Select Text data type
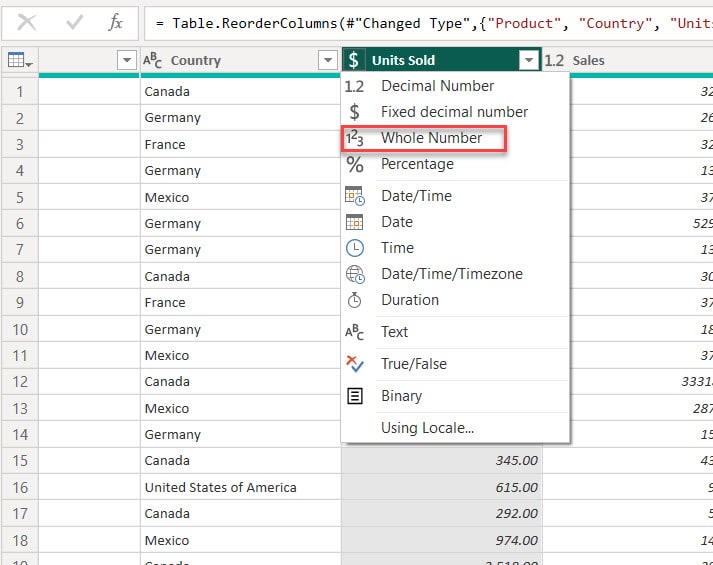 click(455, 332)
